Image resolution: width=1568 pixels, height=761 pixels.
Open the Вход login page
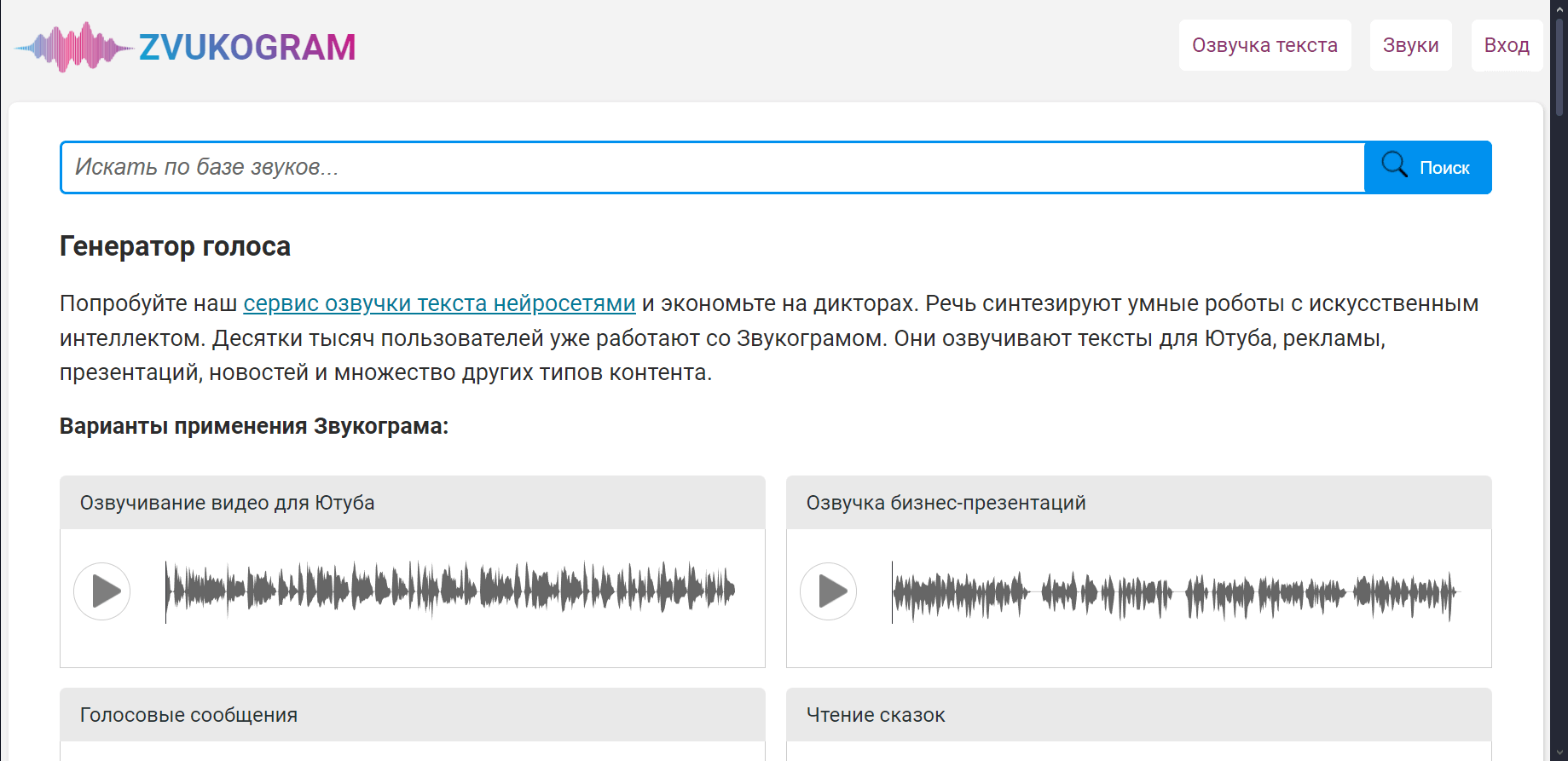point(1507,45)
